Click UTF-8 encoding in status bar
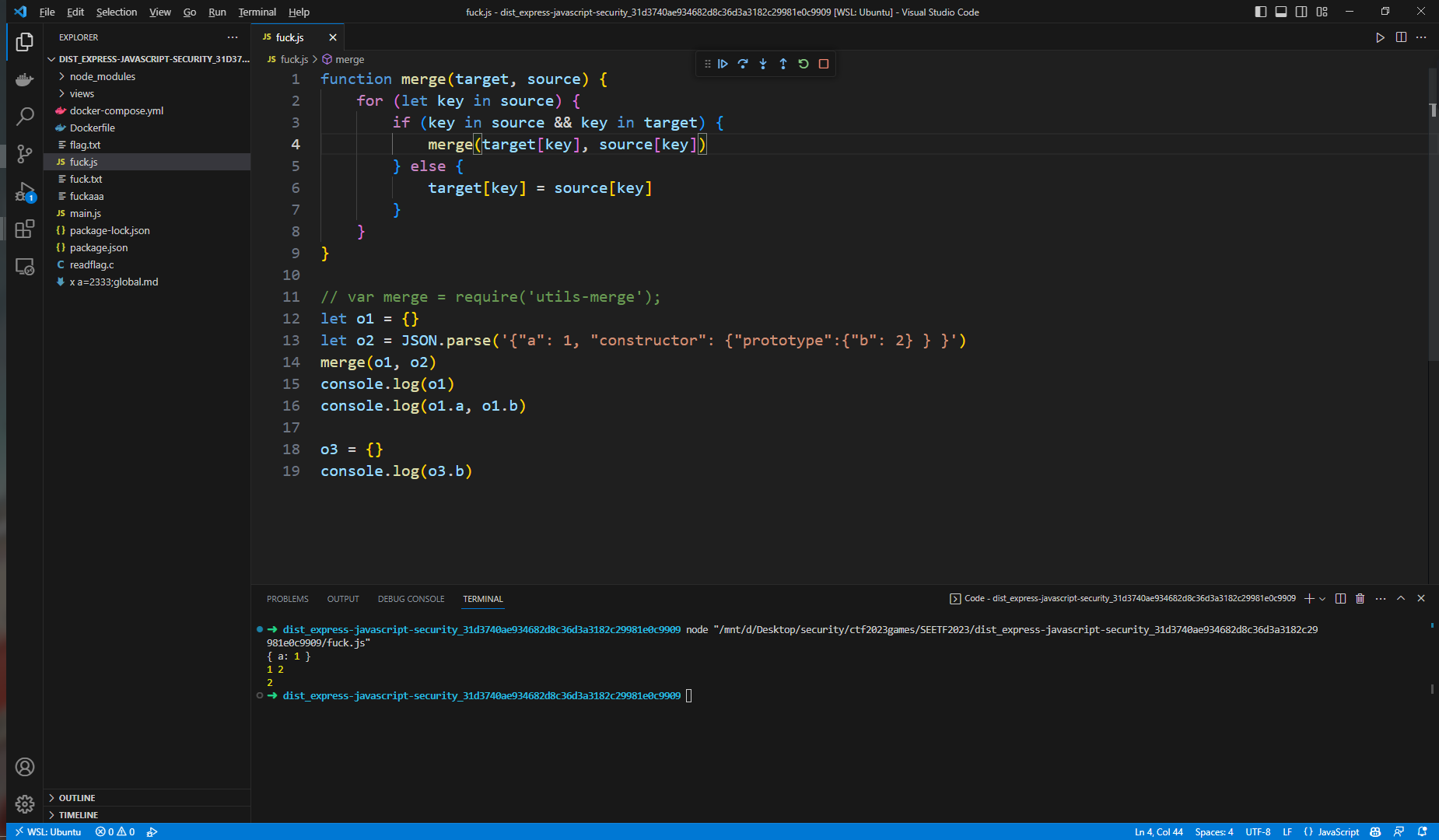This screenshot has height=840, width=1439. [1258, 831]
